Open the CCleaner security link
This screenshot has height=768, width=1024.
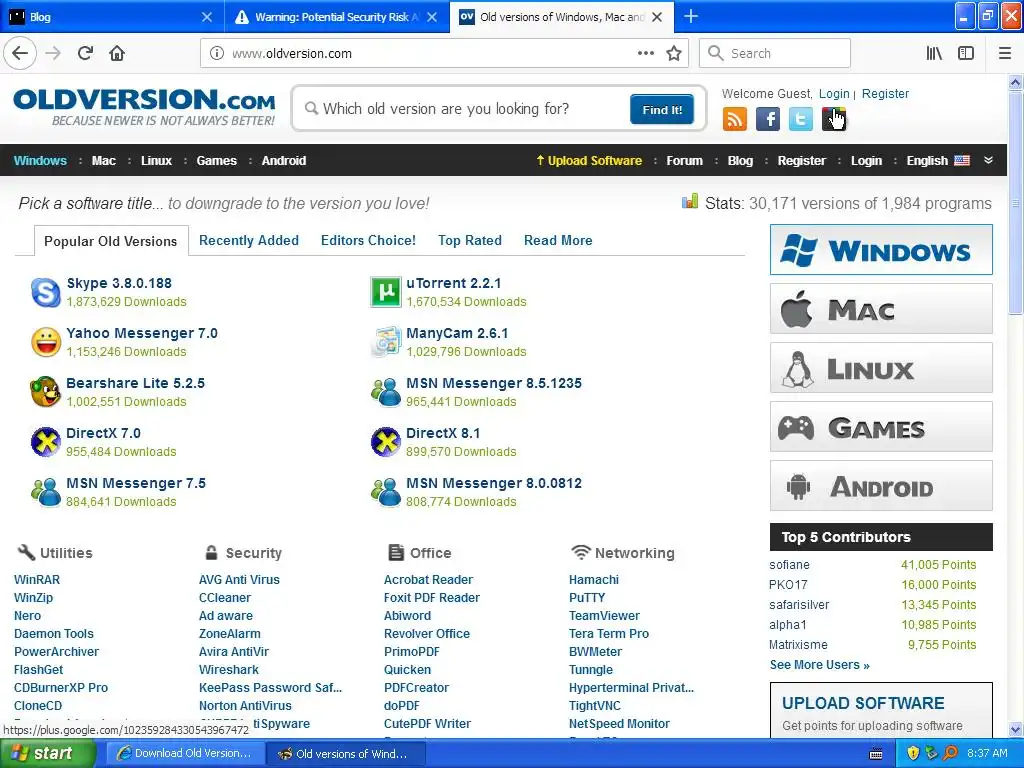[225, 598]
